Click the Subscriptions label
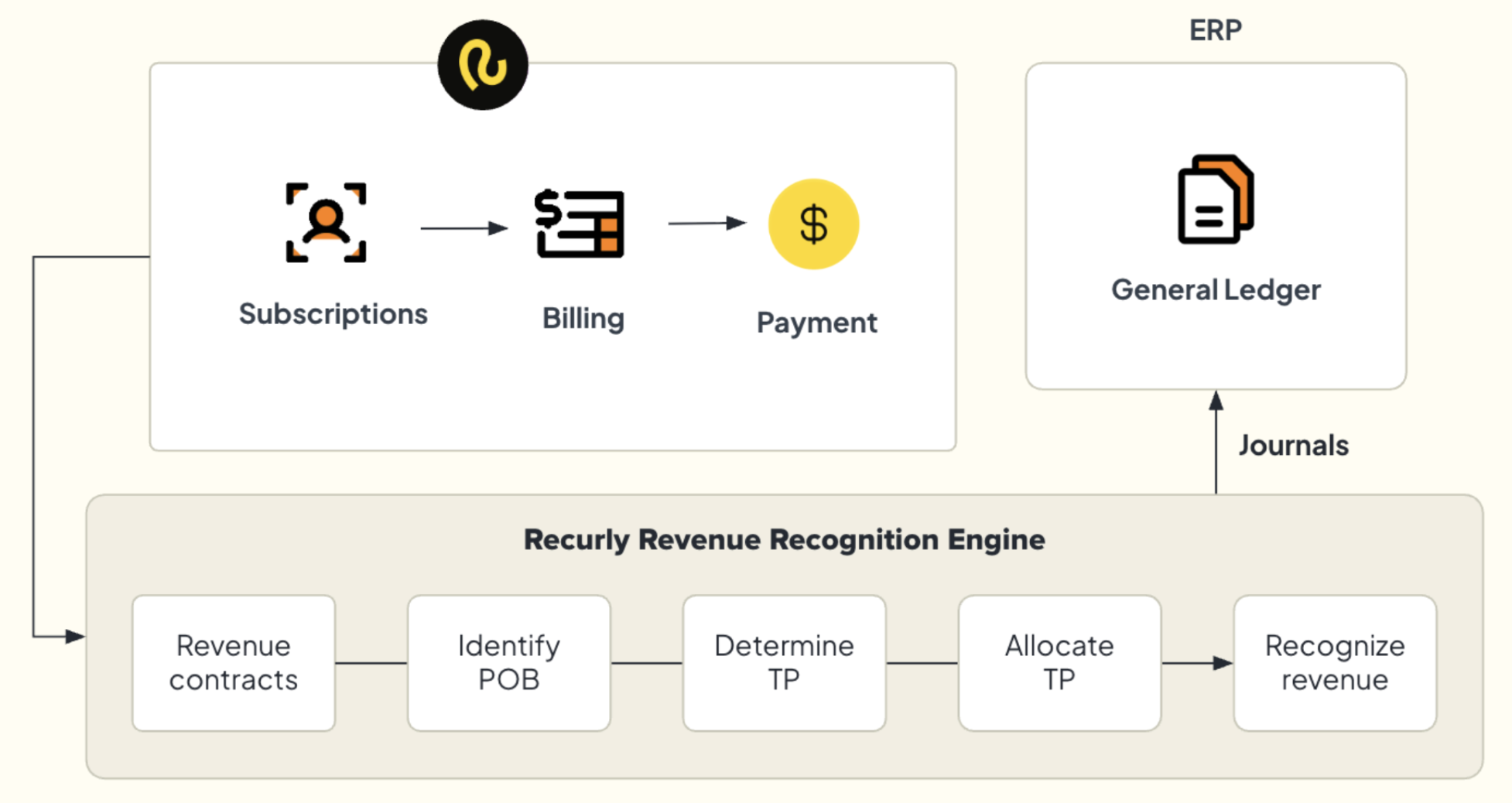Image resolution: width=1512 pixels, height=803 pixels. 333,315
